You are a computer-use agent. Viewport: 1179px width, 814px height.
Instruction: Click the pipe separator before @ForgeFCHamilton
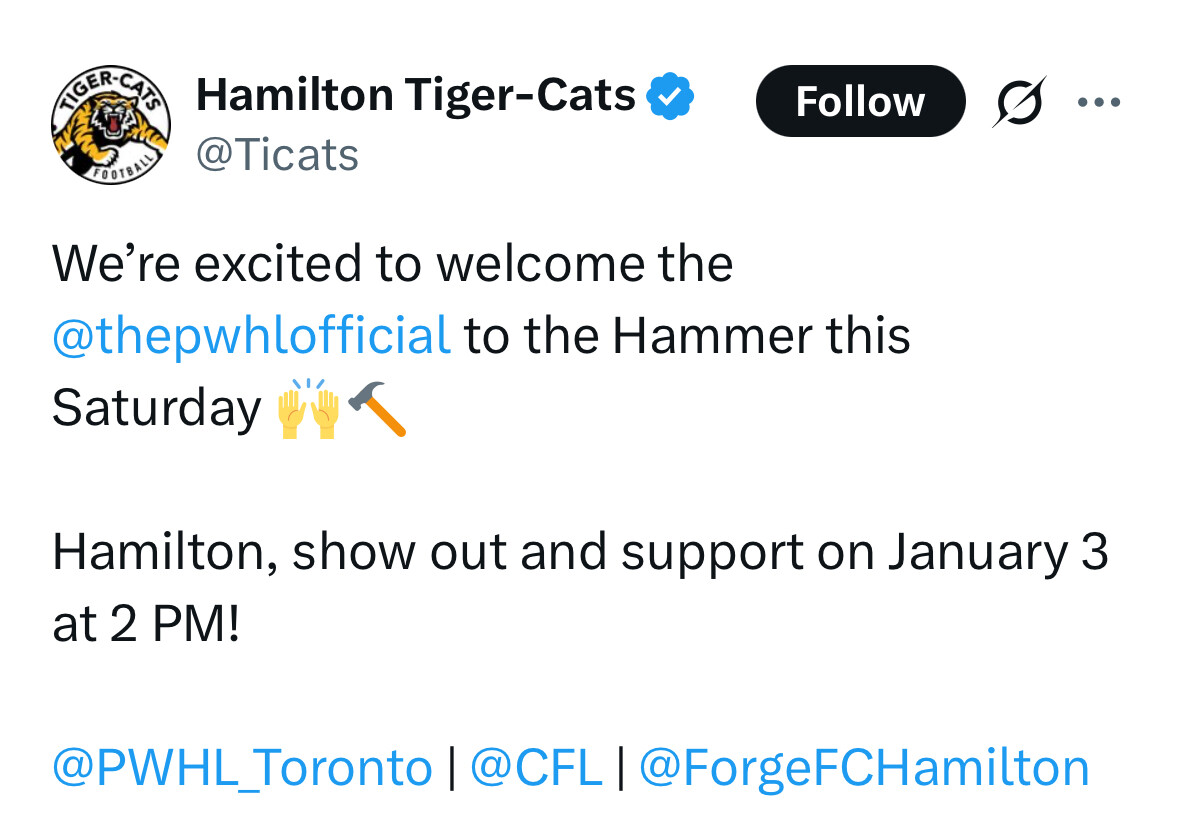coord(620,768)
